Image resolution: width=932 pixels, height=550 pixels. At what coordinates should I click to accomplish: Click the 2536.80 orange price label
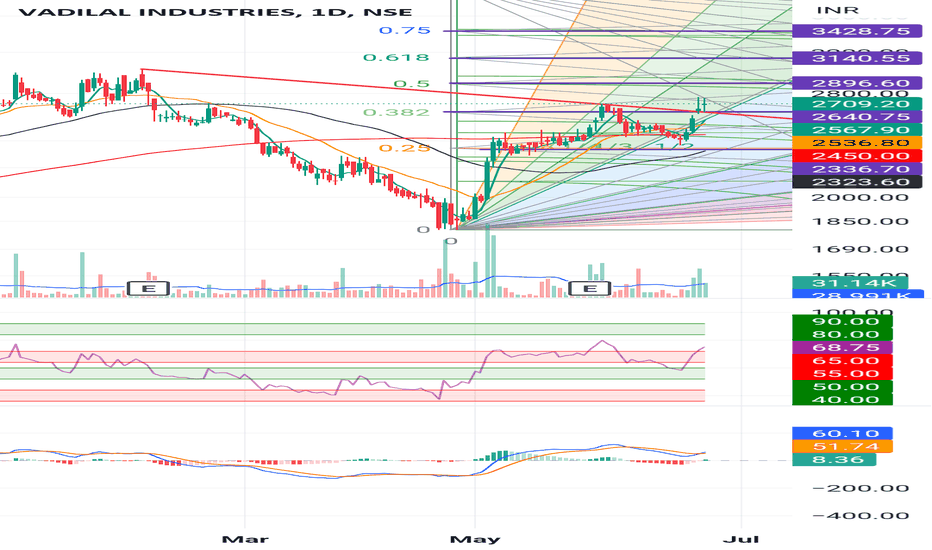point(858,143)
